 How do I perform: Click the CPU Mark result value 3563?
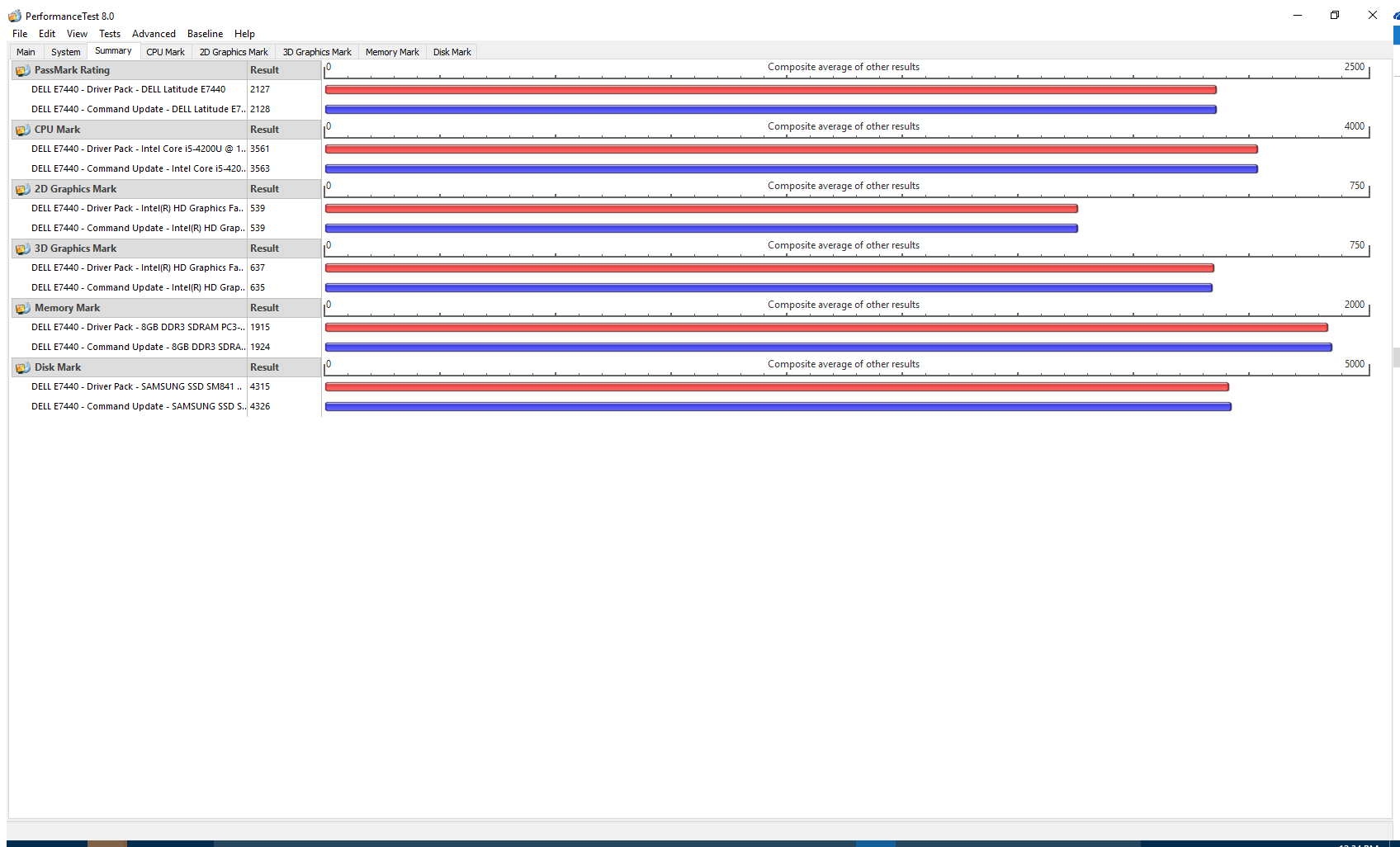point(260,168)
